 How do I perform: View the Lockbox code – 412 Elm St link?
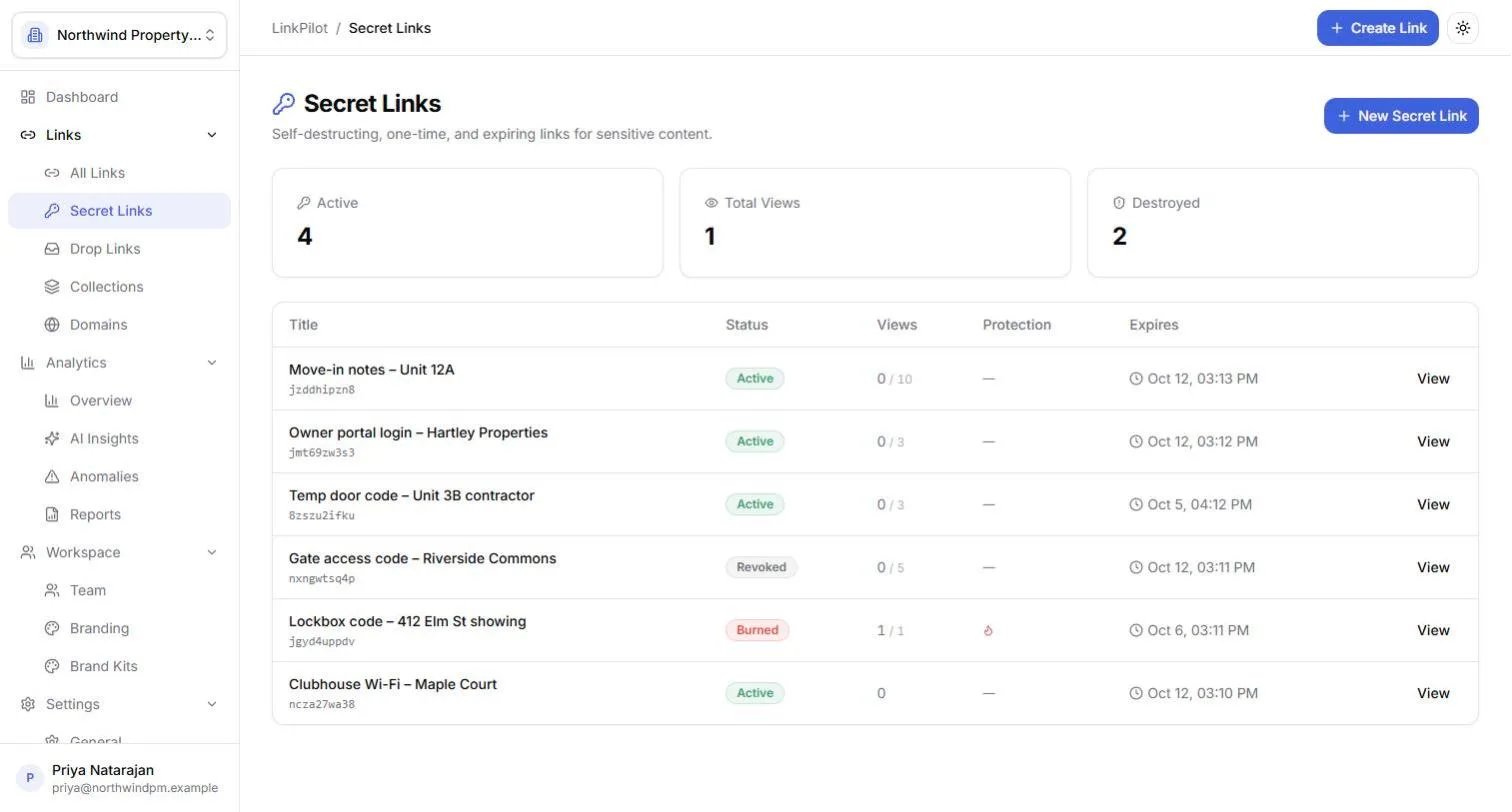[x=1433, y=631]
